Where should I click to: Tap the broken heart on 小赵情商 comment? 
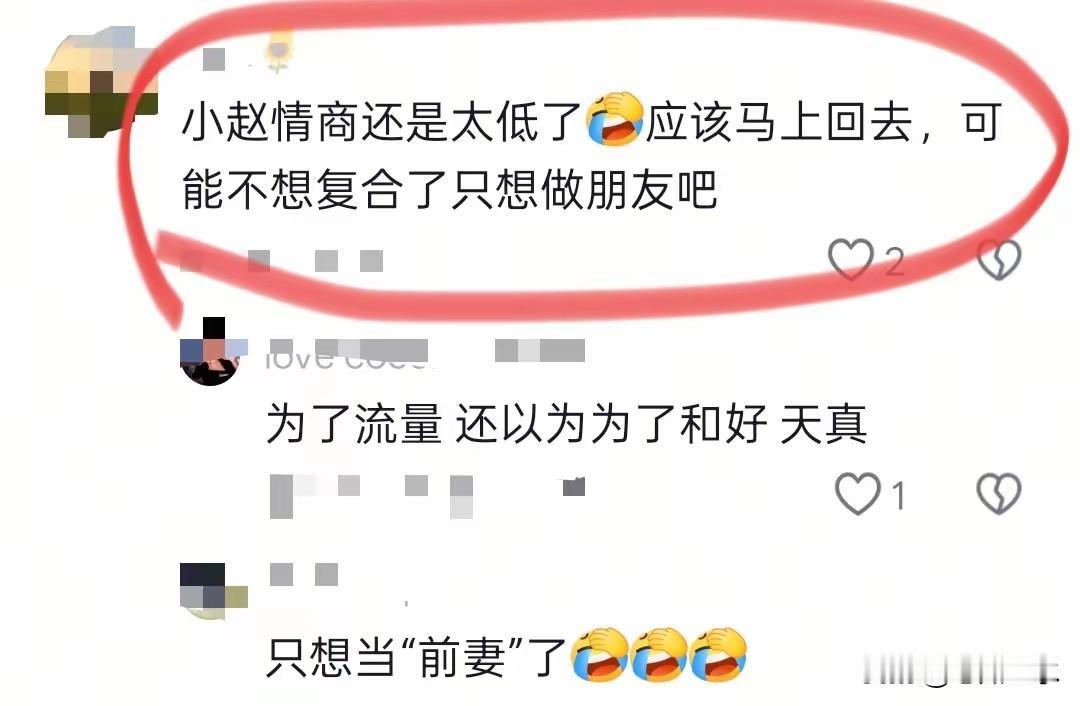click(x=999, y=260)
